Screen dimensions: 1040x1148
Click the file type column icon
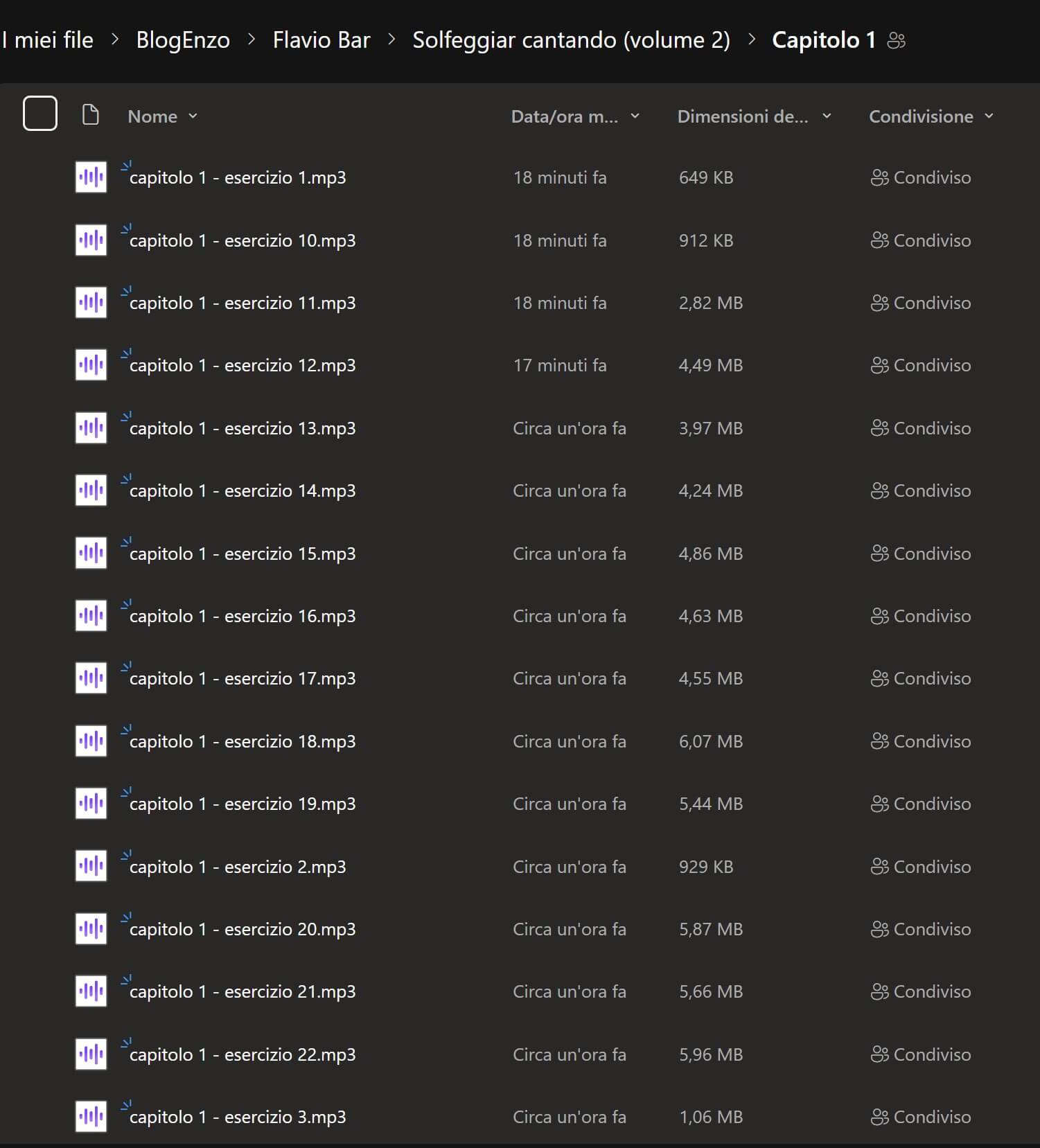coord(90,115)
